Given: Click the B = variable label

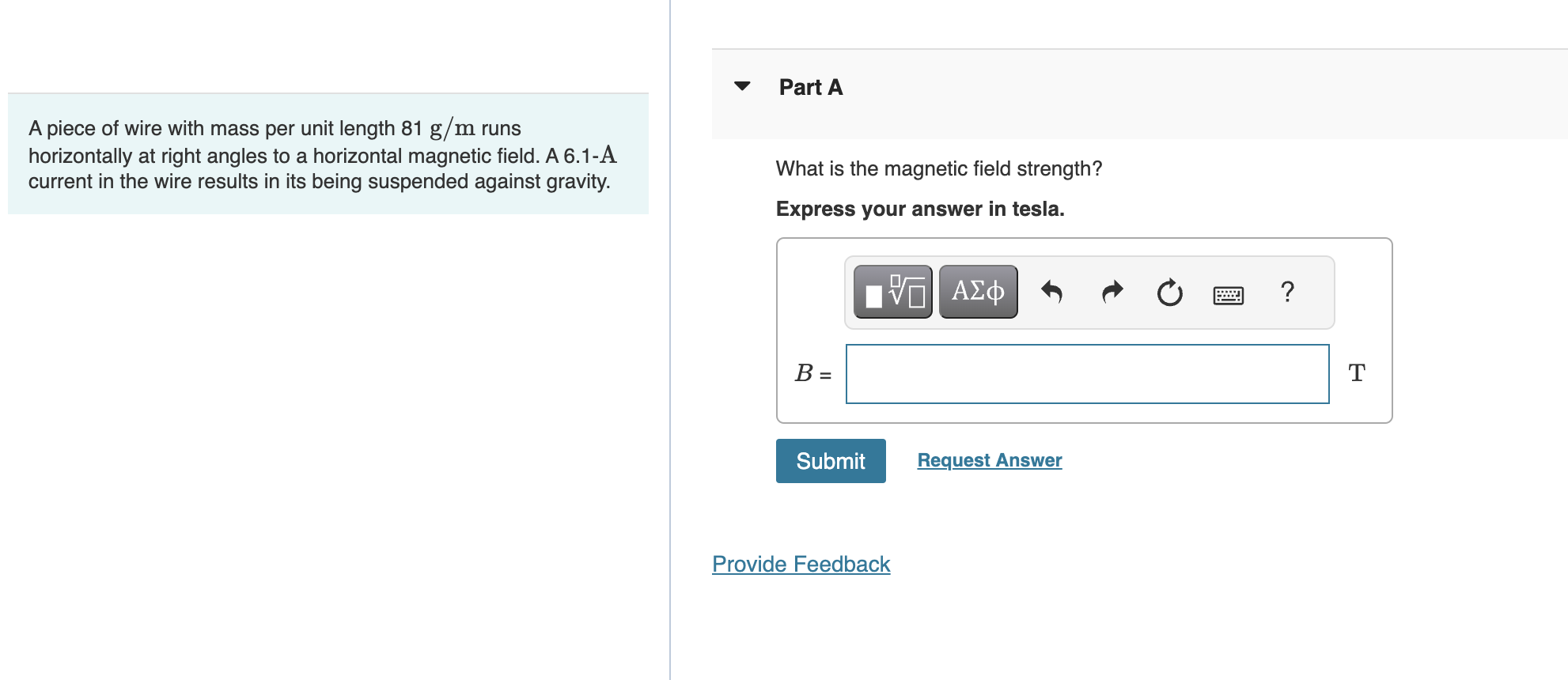Looking at the screenshot, I should (812, 373).
